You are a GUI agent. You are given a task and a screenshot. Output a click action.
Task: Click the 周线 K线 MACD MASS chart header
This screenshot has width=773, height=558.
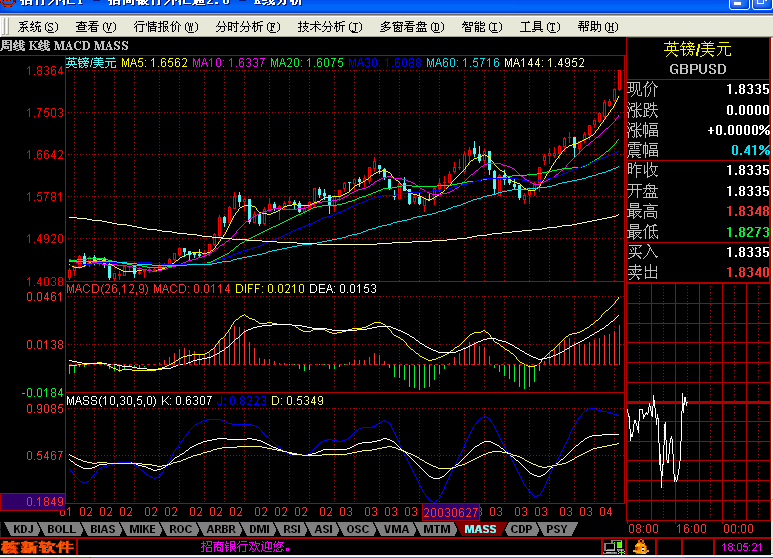click(x=65, y=46)
